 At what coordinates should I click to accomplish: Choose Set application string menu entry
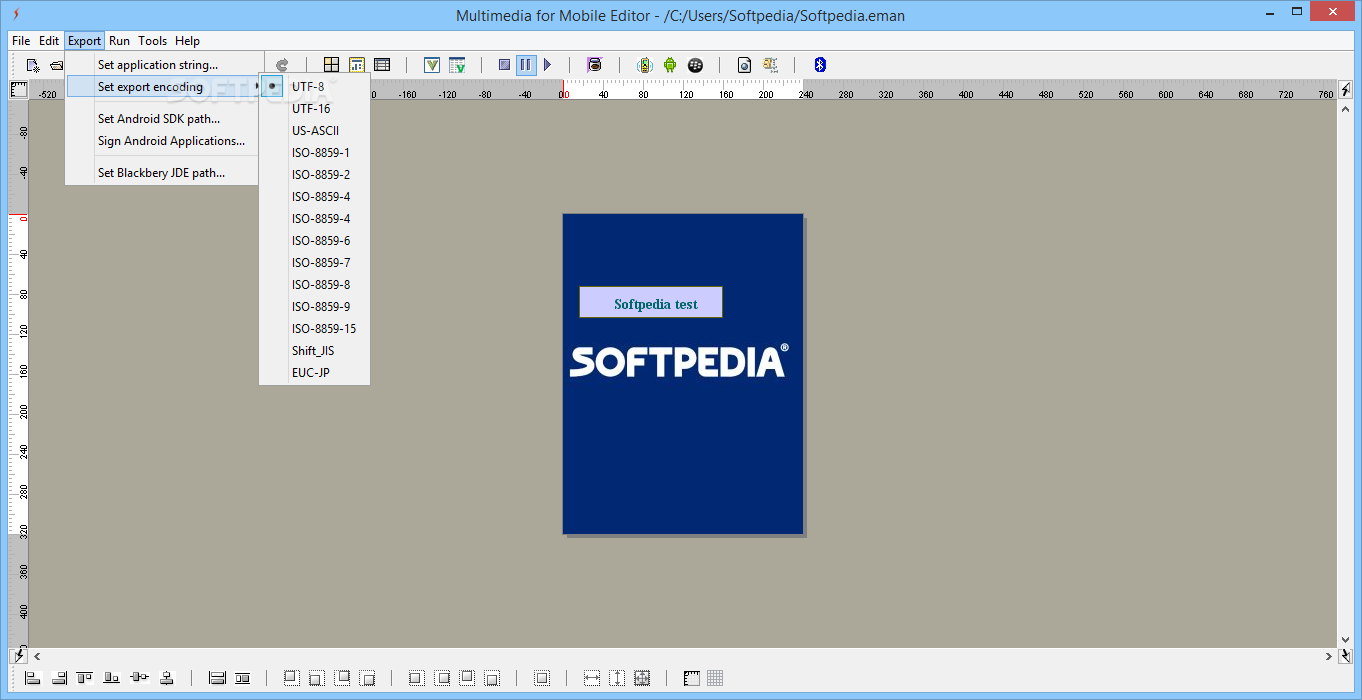pos(163,65)
